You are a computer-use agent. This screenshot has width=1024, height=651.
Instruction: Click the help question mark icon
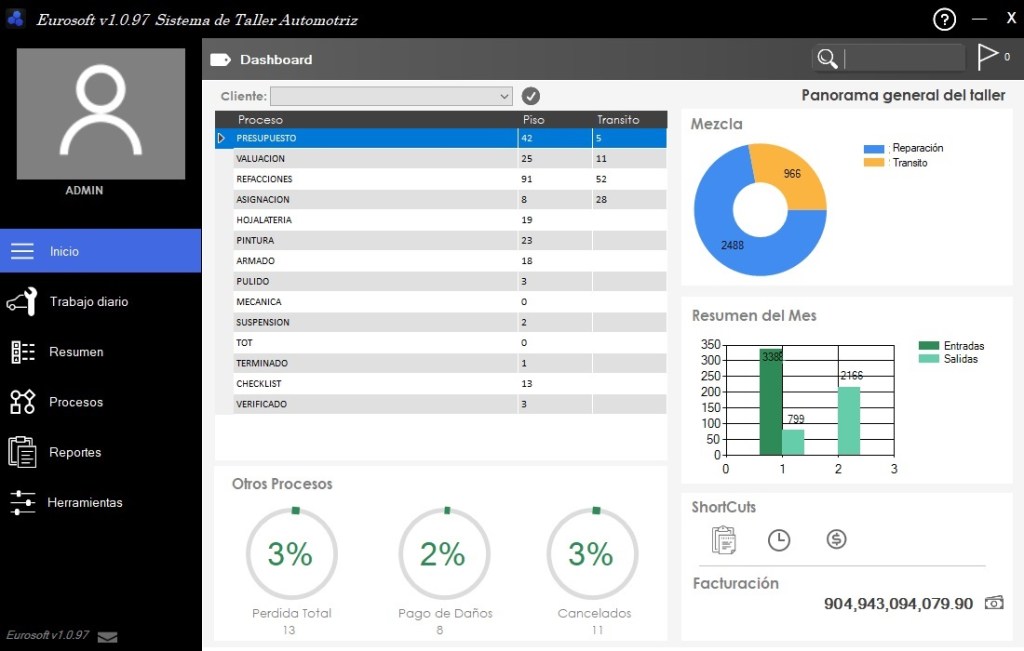coord(944,19)
